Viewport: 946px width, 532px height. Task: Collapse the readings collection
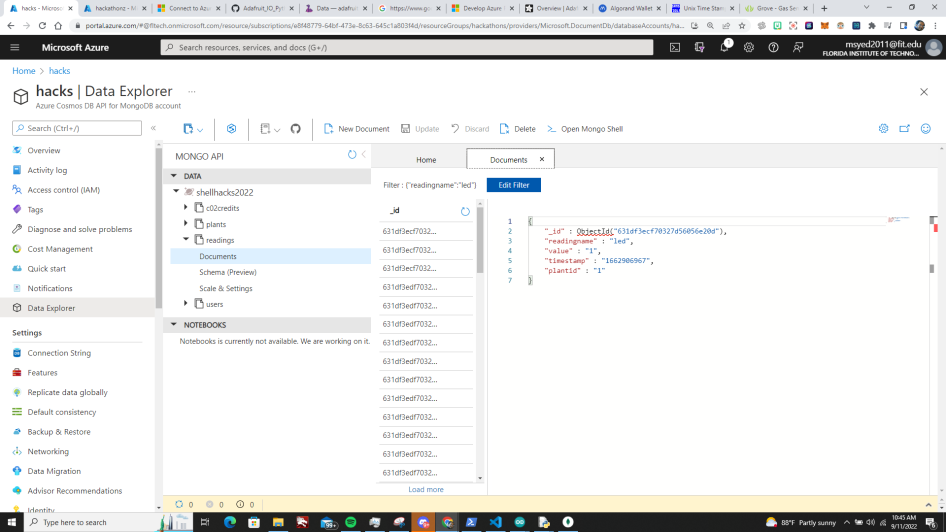[186, 239]
